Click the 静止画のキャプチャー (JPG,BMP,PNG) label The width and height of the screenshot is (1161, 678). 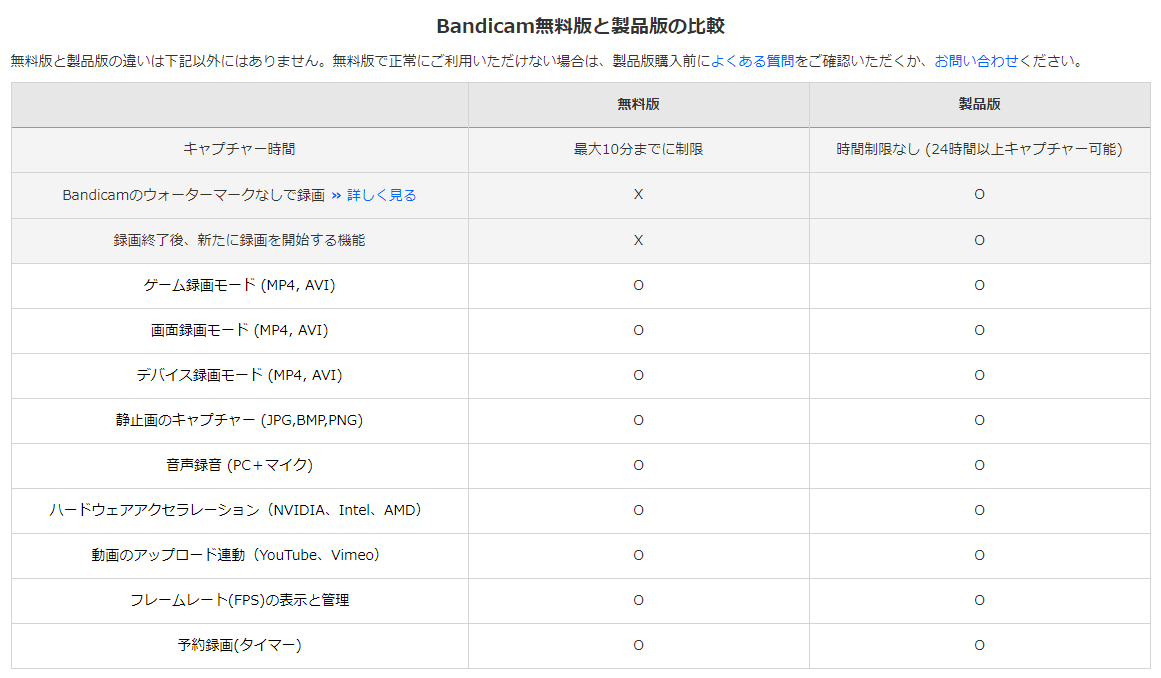[239, 420]
